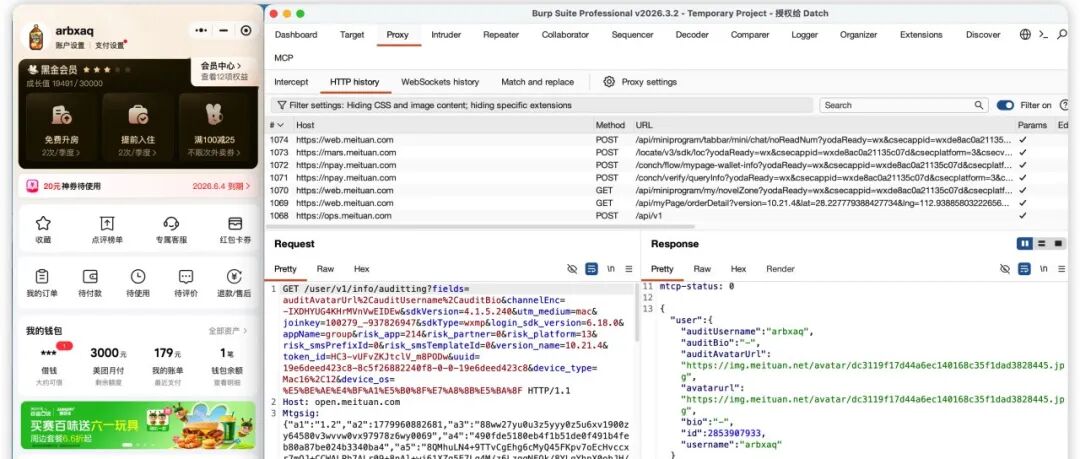Open the Collaborator tab
1080x459 pixels.
coord(565,34)
